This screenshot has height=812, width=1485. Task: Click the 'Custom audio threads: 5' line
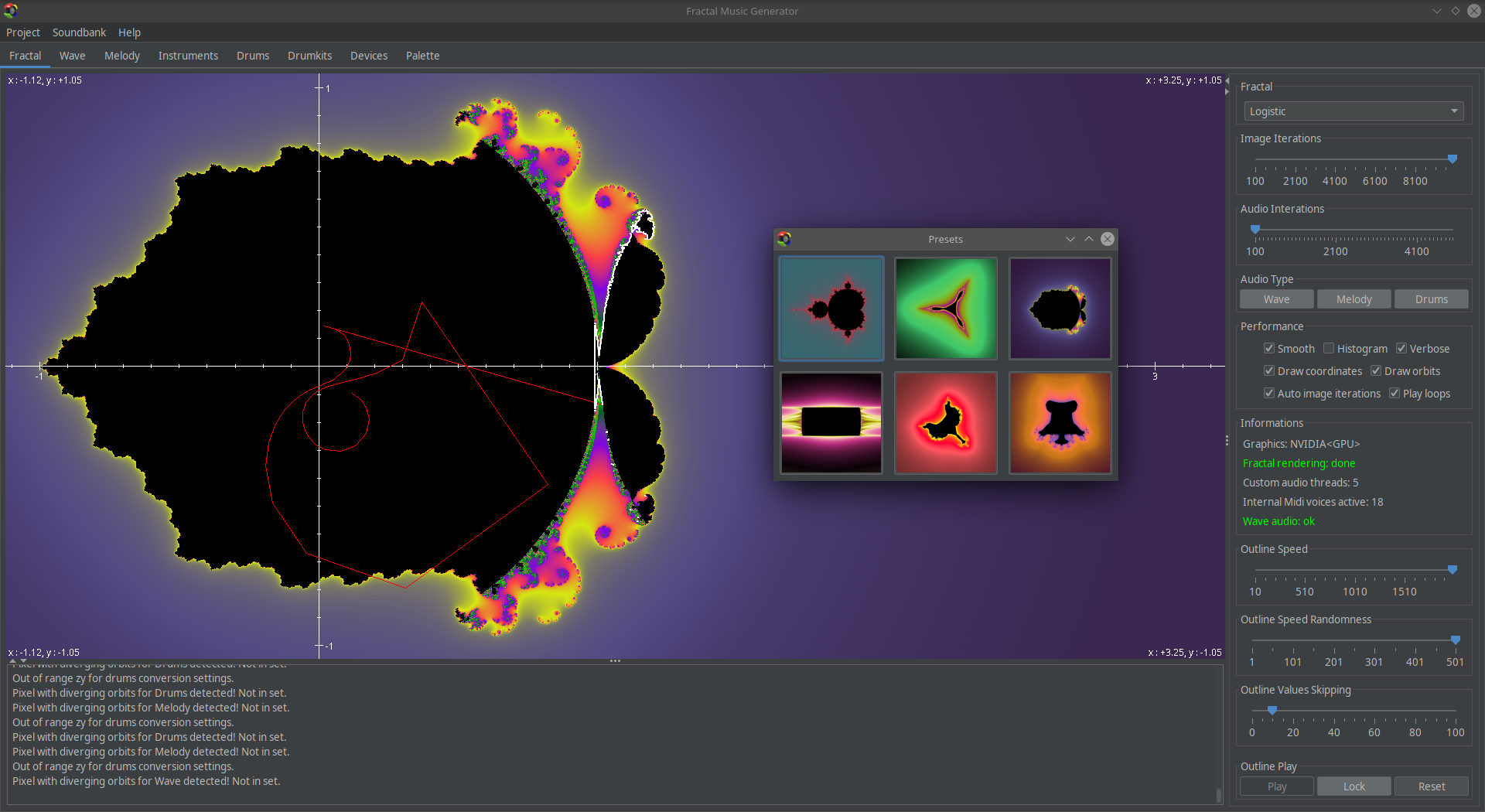[1300, 483]
